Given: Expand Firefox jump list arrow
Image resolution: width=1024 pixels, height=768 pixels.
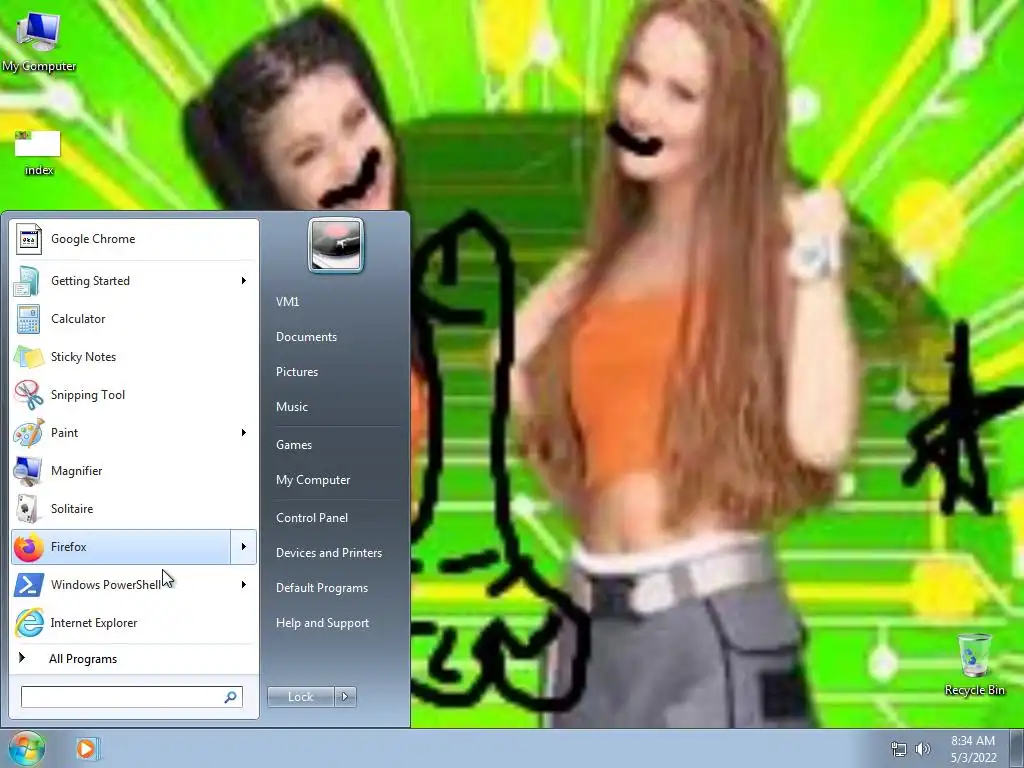Looking at the screenshot, I should click(x=244, y=547).
